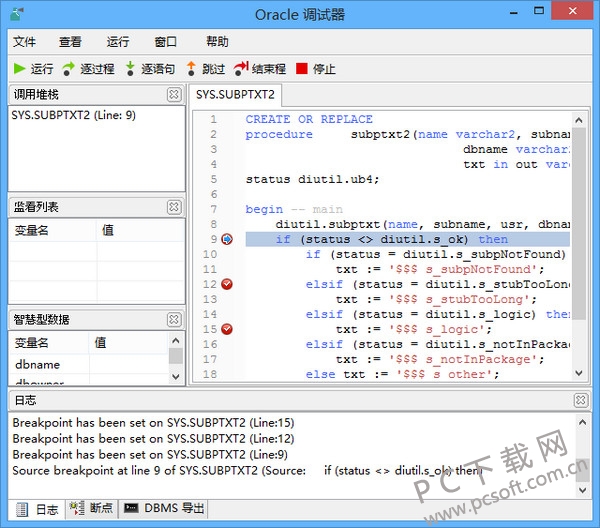
Task: Click the red Stop (停止) toolbar icon
Action: pyautogui.click(x=302, y=69)
